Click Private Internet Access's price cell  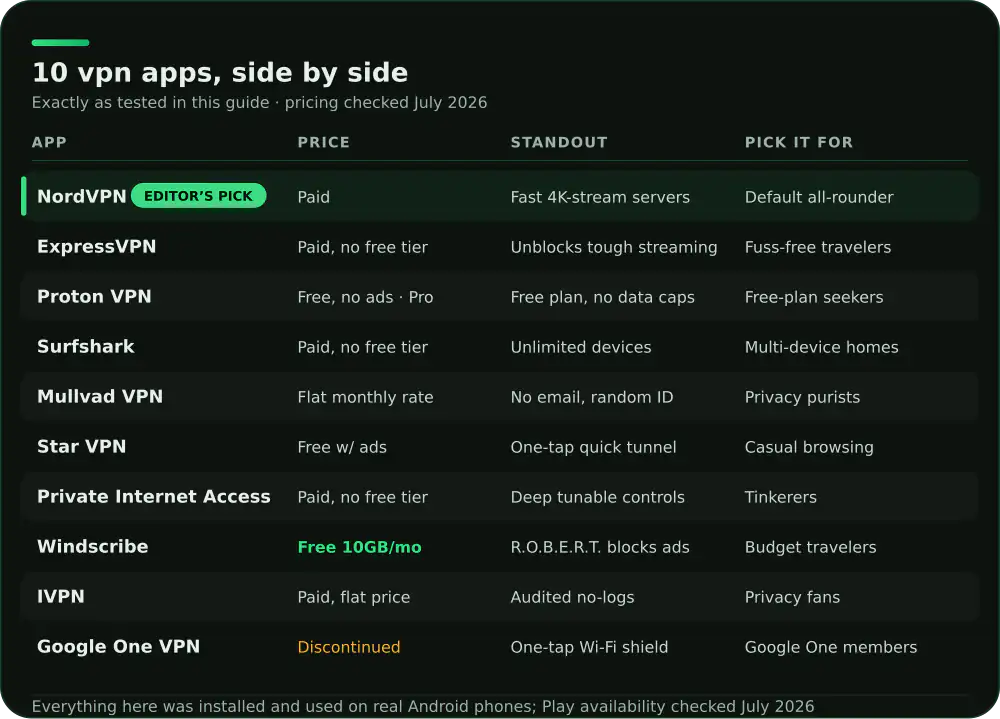click(x=362, y=497)
